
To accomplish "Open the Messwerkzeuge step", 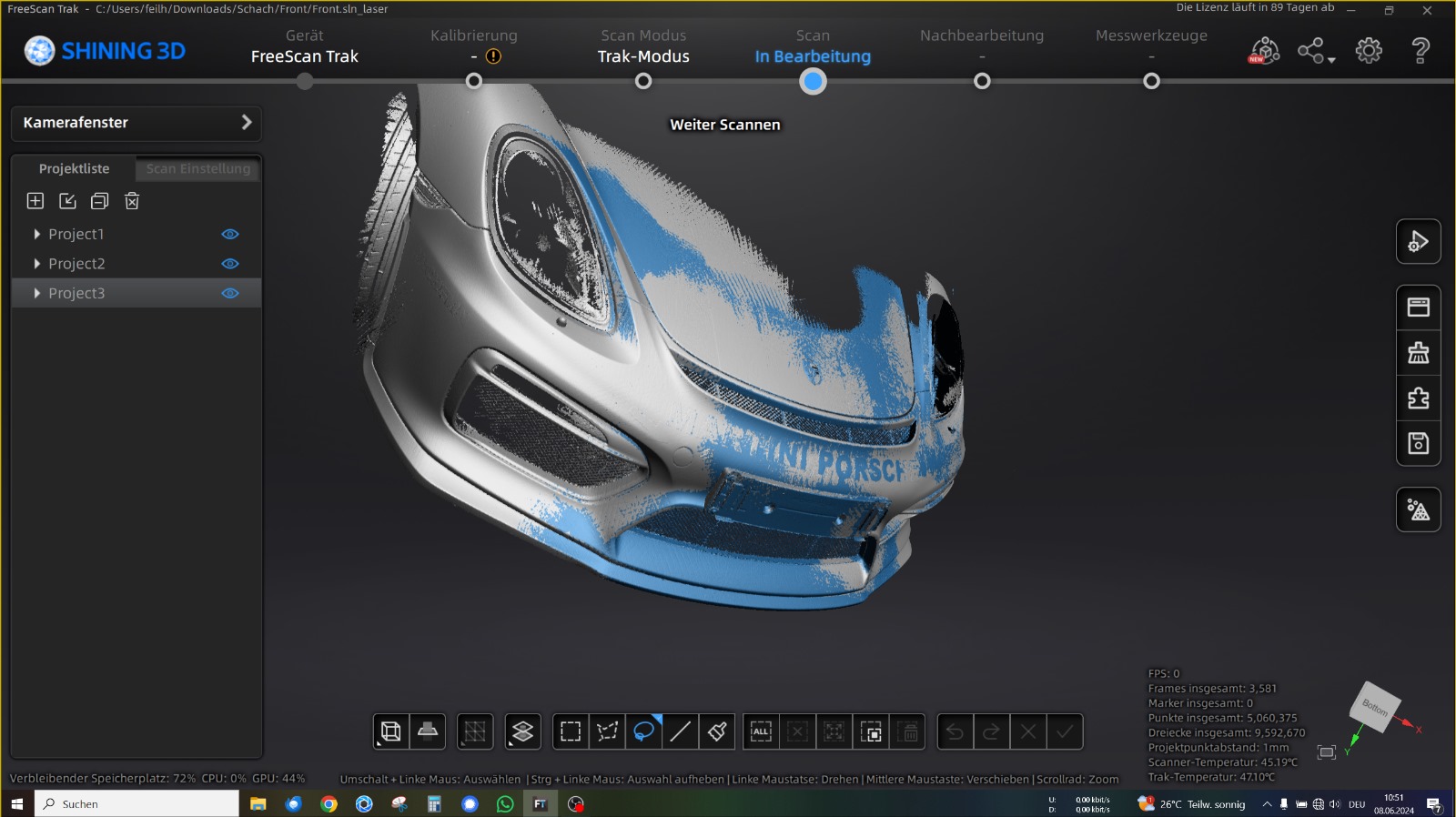I will pyautogui.click(x=1151, y=56).
